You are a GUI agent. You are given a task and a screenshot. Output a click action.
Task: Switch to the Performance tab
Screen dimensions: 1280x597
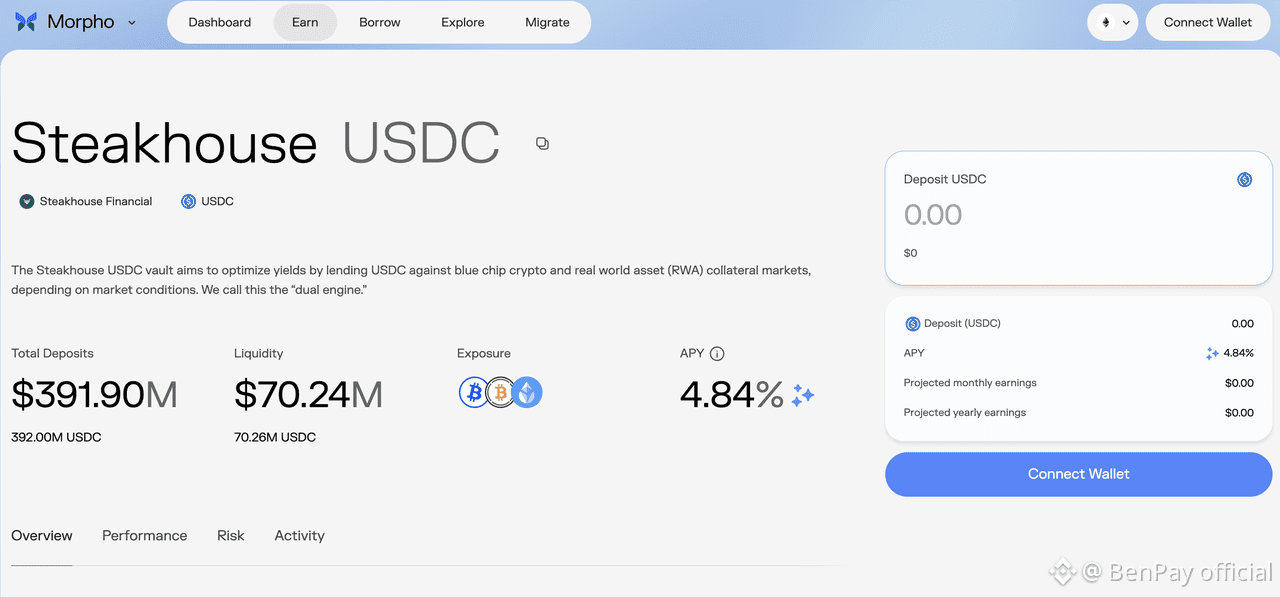(x=144, y=536)
